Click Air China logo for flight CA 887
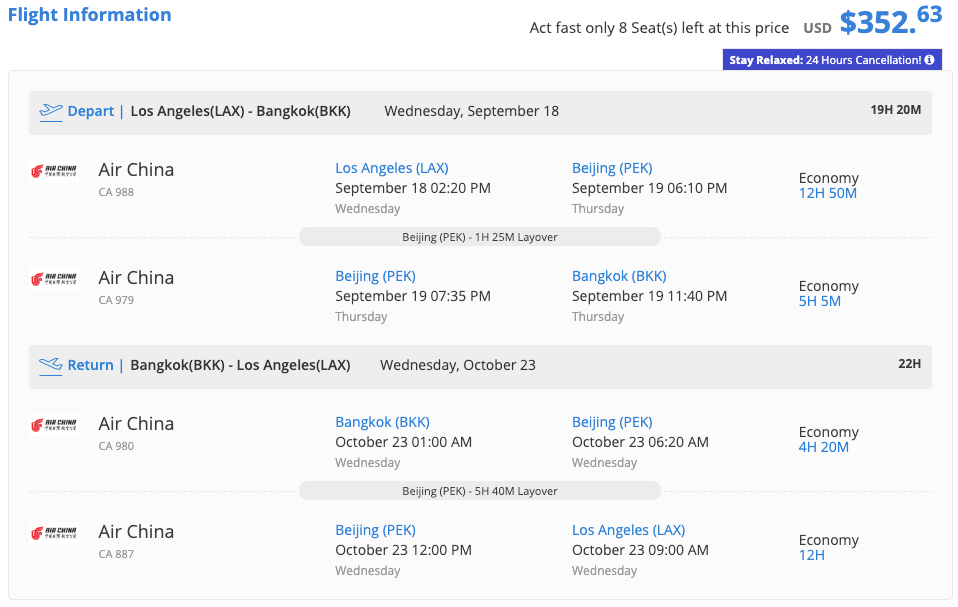958x607 pixels. click(x=54, y=534)
